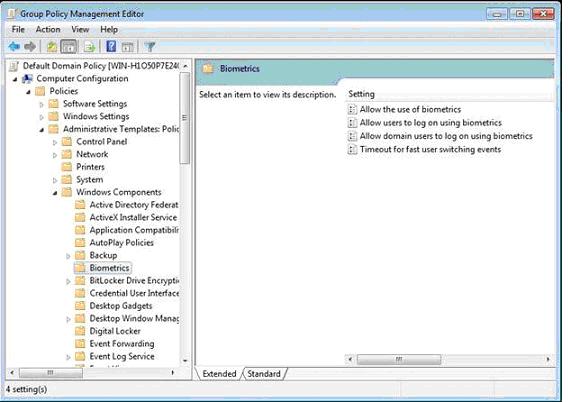Screen dimensions: 568x402
Task: Switch to the Extended tab
Action: (219, 374)
